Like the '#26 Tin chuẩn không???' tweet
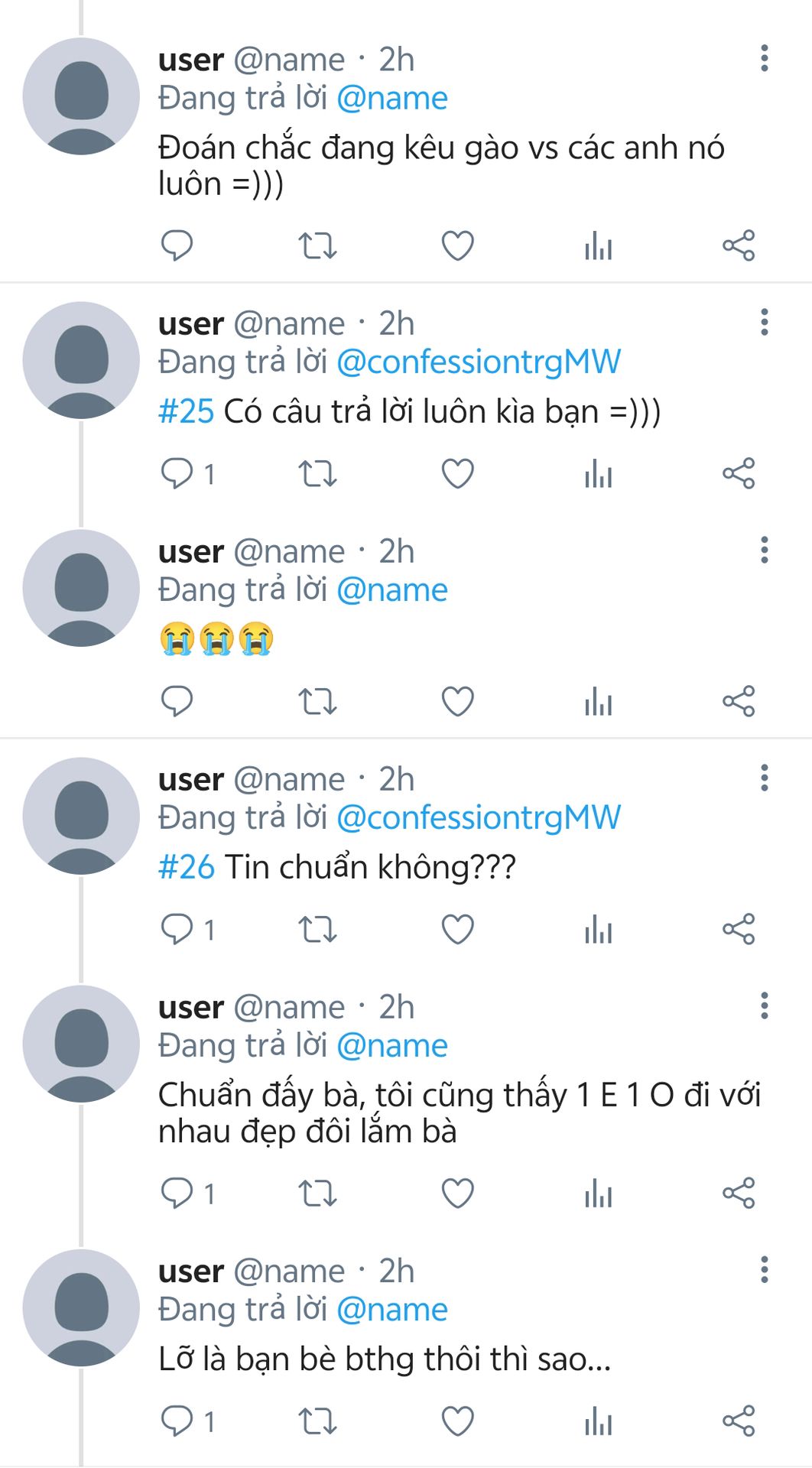 [458, 930]
